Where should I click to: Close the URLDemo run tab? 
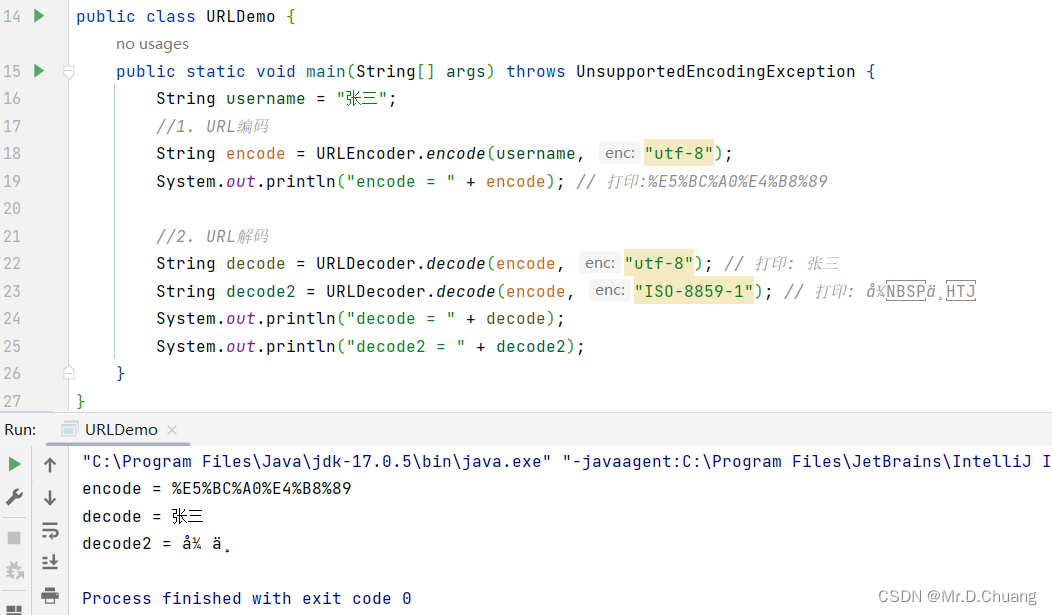coord(172,430)
